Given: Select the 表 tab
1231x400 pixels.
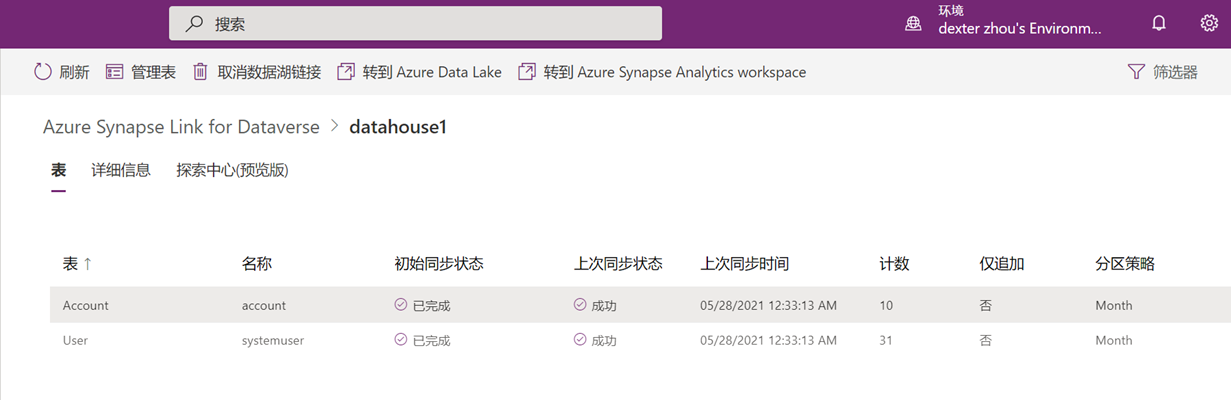Looking at the screenshot, I should click(58, 170).
